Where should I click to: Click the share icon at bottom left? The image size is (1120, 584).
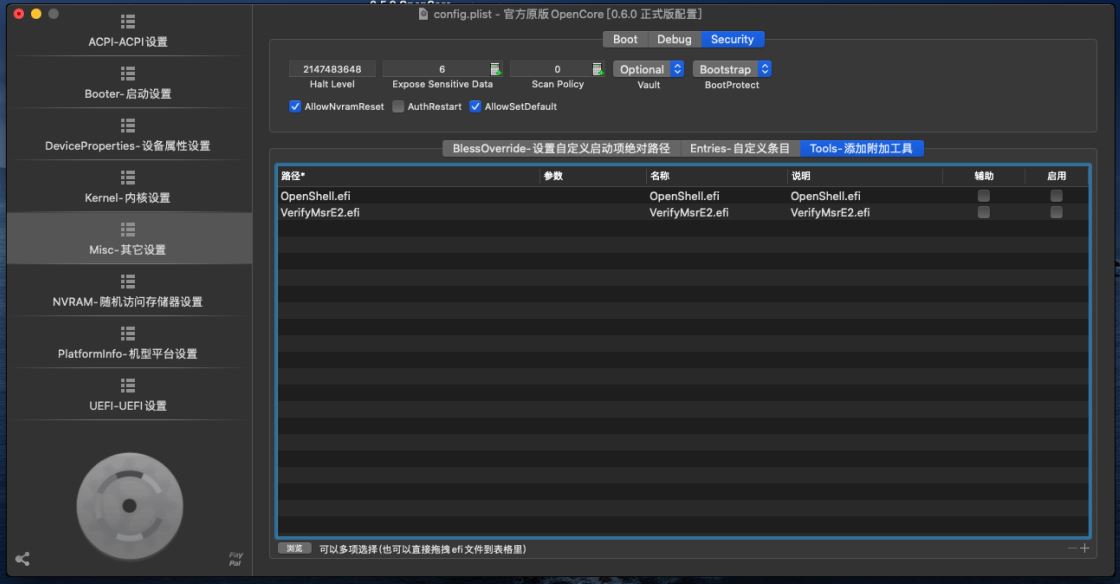(x=22, y=559)
